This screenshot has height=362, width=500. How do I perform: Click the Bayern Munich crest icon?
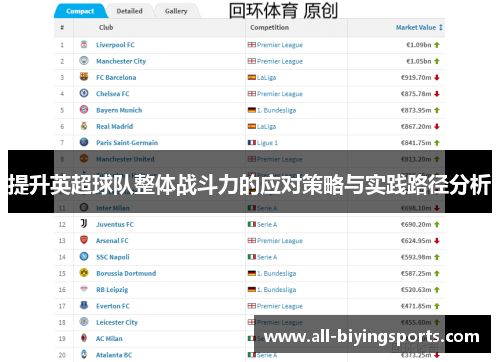84,109
